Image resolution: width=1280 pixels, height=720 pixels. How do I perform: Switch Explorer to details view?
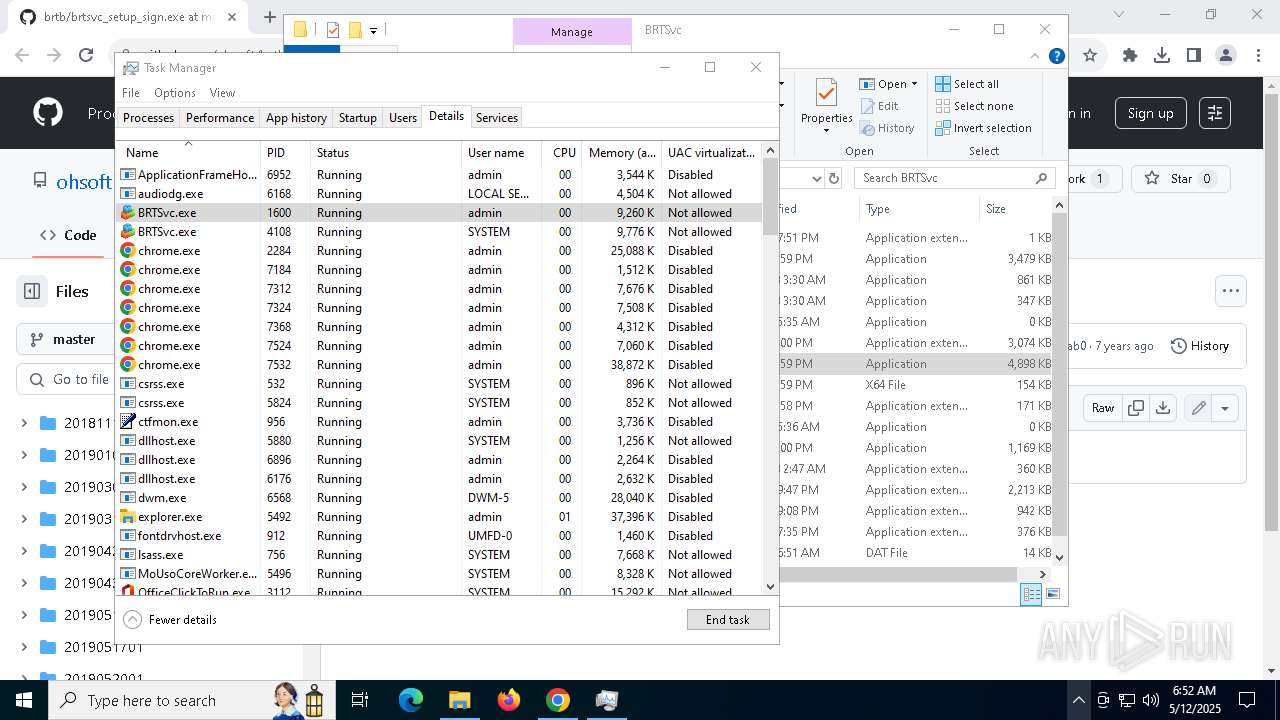[x=1031, y=594]
